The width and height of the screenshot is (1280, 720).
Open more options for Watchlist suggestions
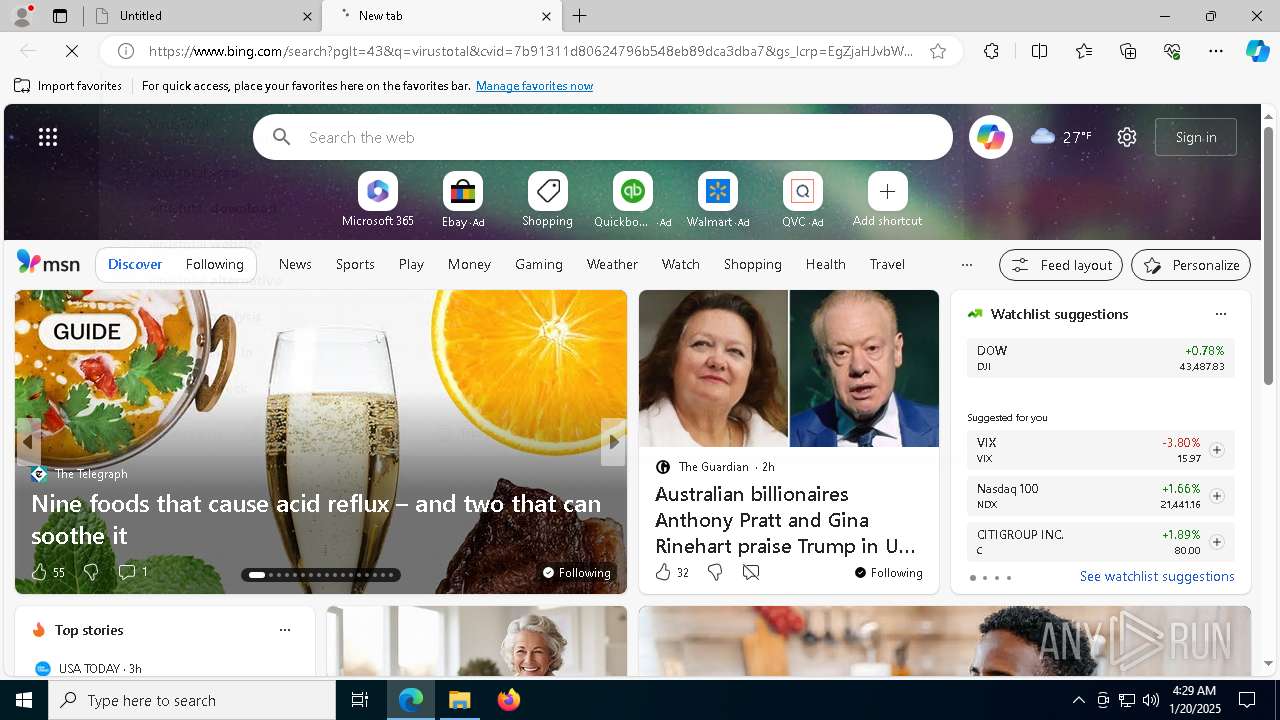tap(1221, 314)
